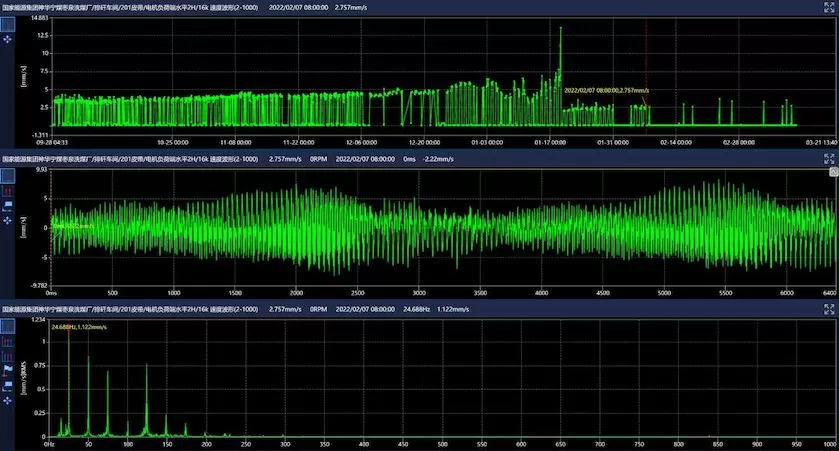Select the cursor tool in trend panel
Image resolution: width=839 pixels, height=451 pixels.
(x=8, y=23)
